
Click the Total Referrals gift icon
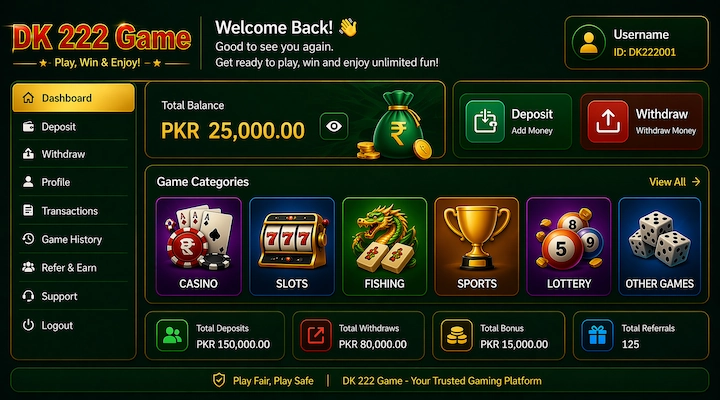[x=597, y=336]
